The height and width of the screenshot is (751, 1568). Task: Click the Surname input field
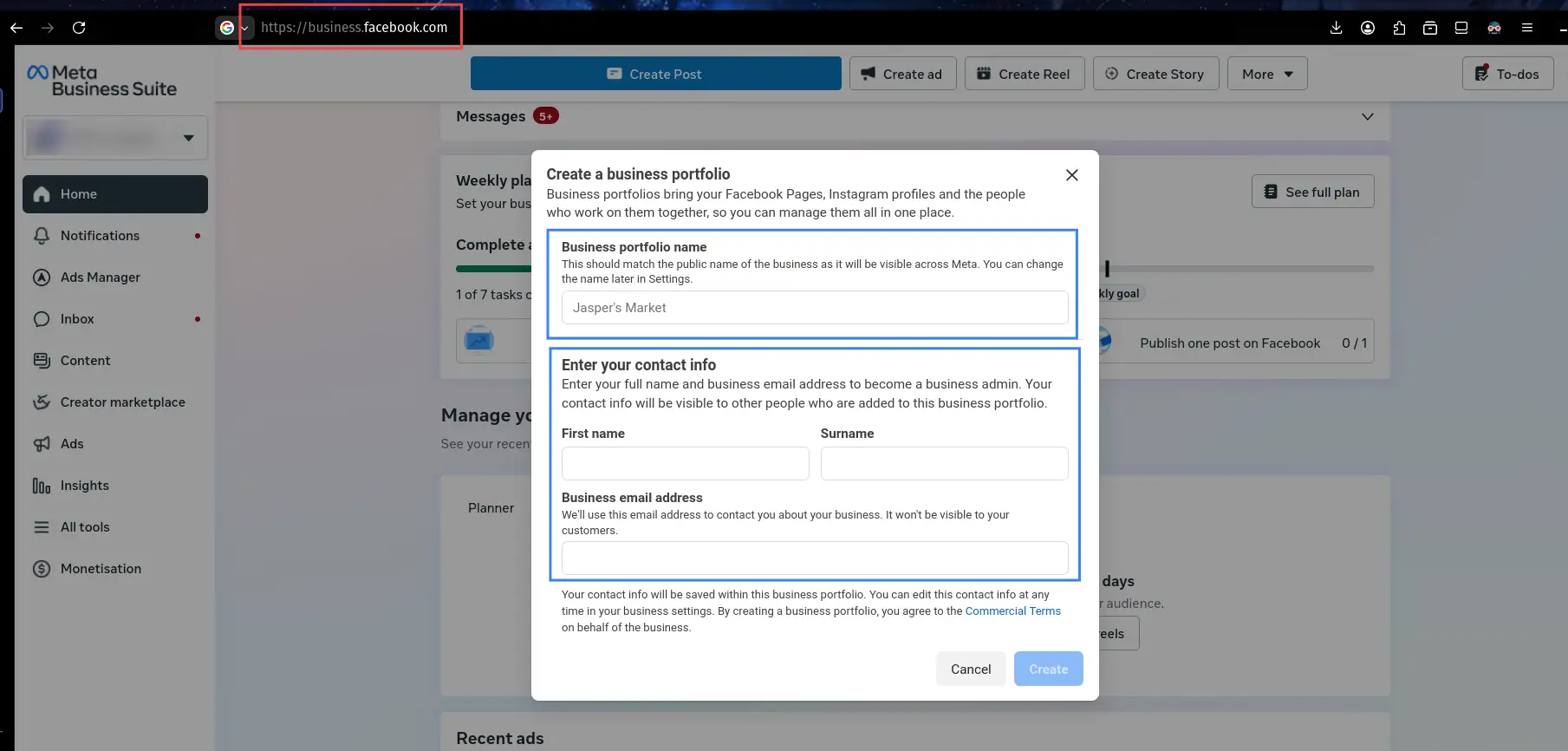[x=944, y=463]
